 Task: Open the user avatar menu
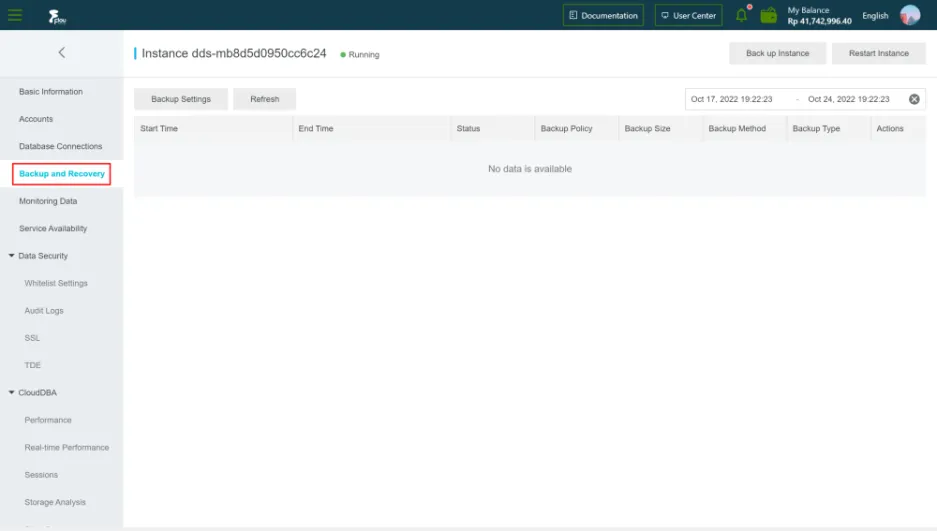point(910,15)
